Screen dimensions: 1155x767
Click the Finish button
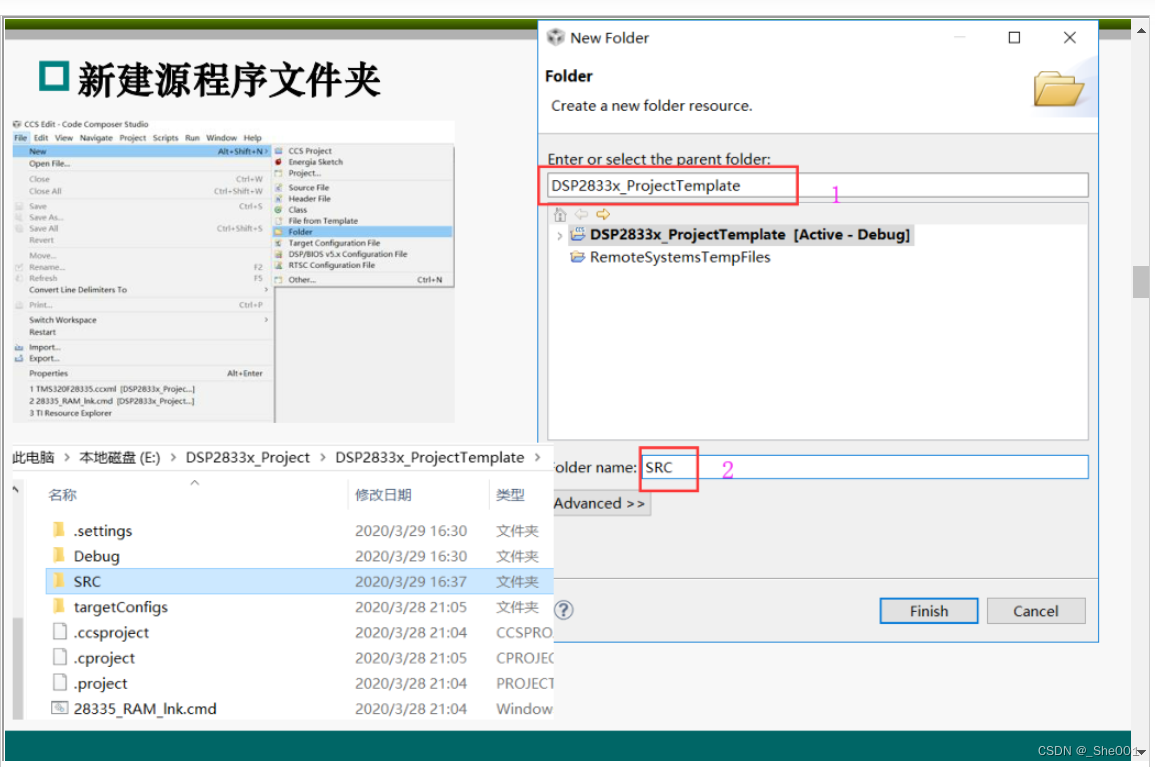[928, 610]
